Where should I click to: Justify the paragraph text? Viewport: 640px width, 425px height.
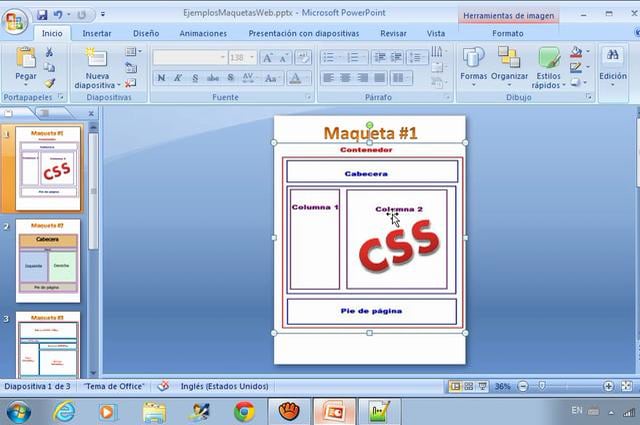[x=380, y=78]
